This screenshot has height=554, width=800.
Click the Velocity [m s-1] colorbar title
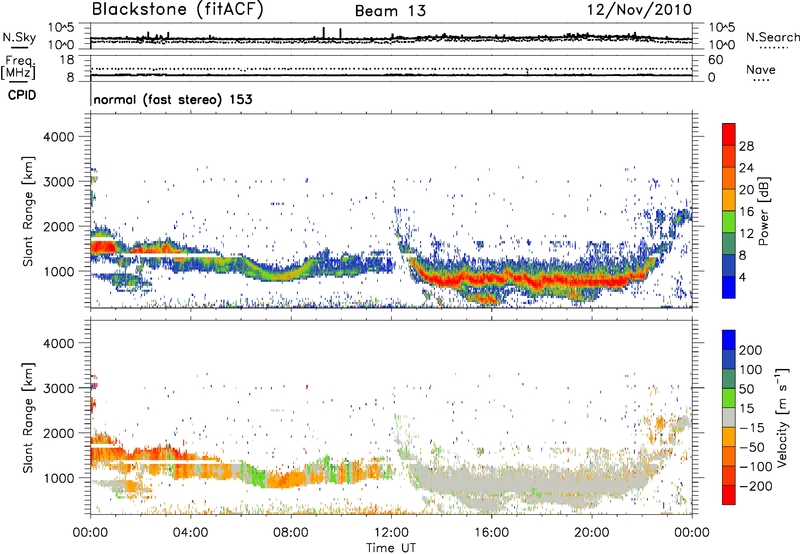[x=782, y=417]
